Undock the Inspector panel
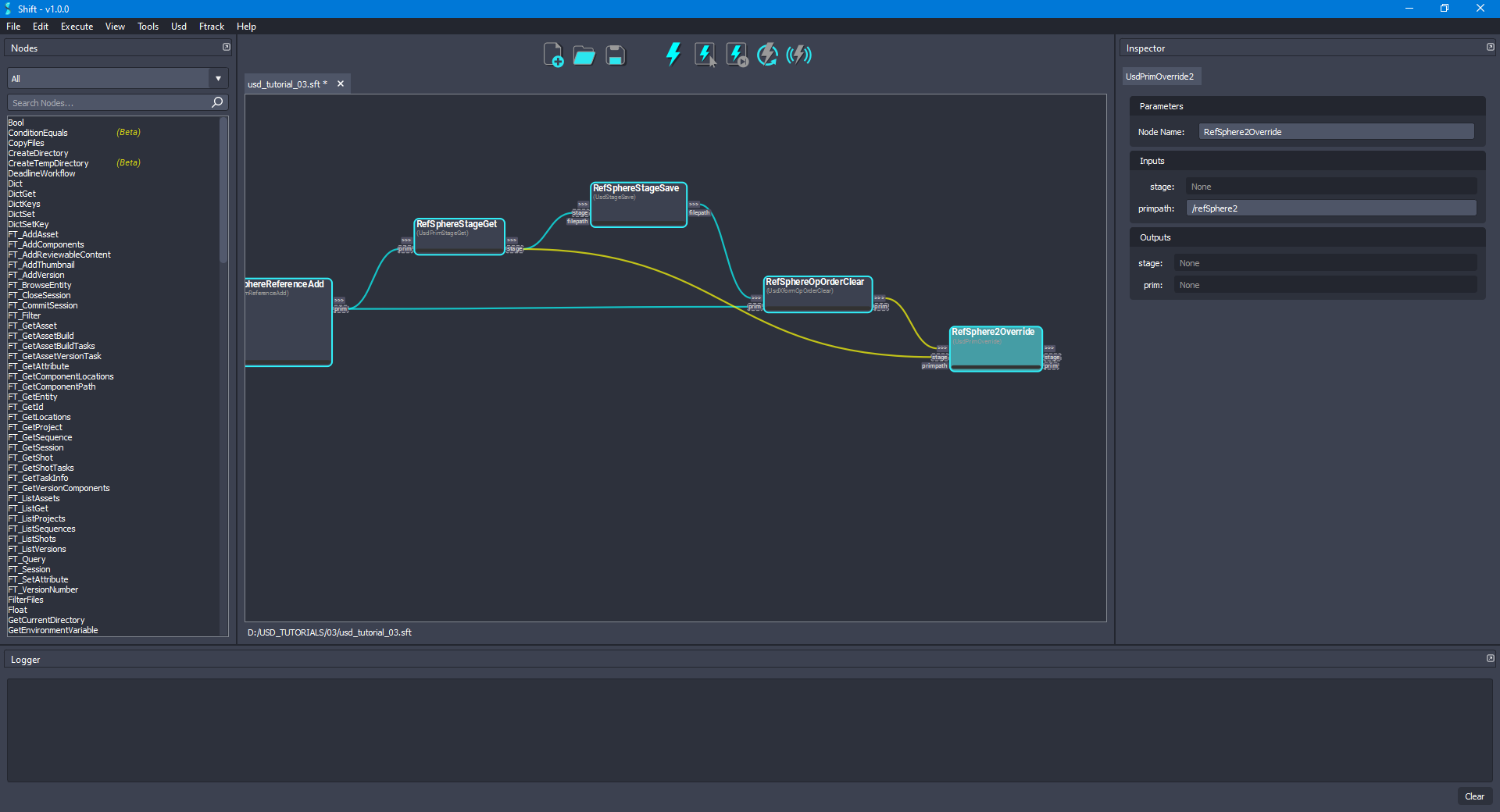1500x812 pixels. (1490, 47)
